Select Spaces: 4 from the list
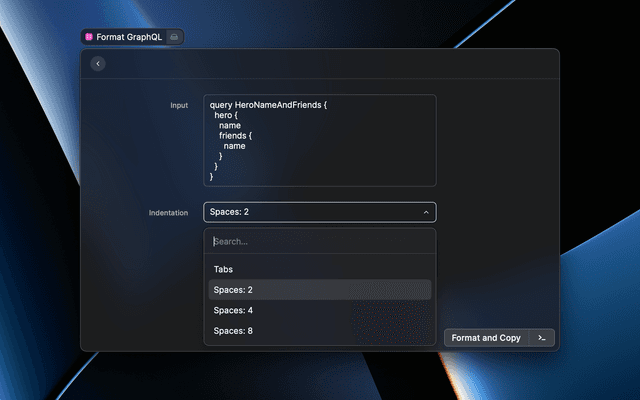Image resolution: width=640 pixels, height=400 pixels. [x=233, y=310]
